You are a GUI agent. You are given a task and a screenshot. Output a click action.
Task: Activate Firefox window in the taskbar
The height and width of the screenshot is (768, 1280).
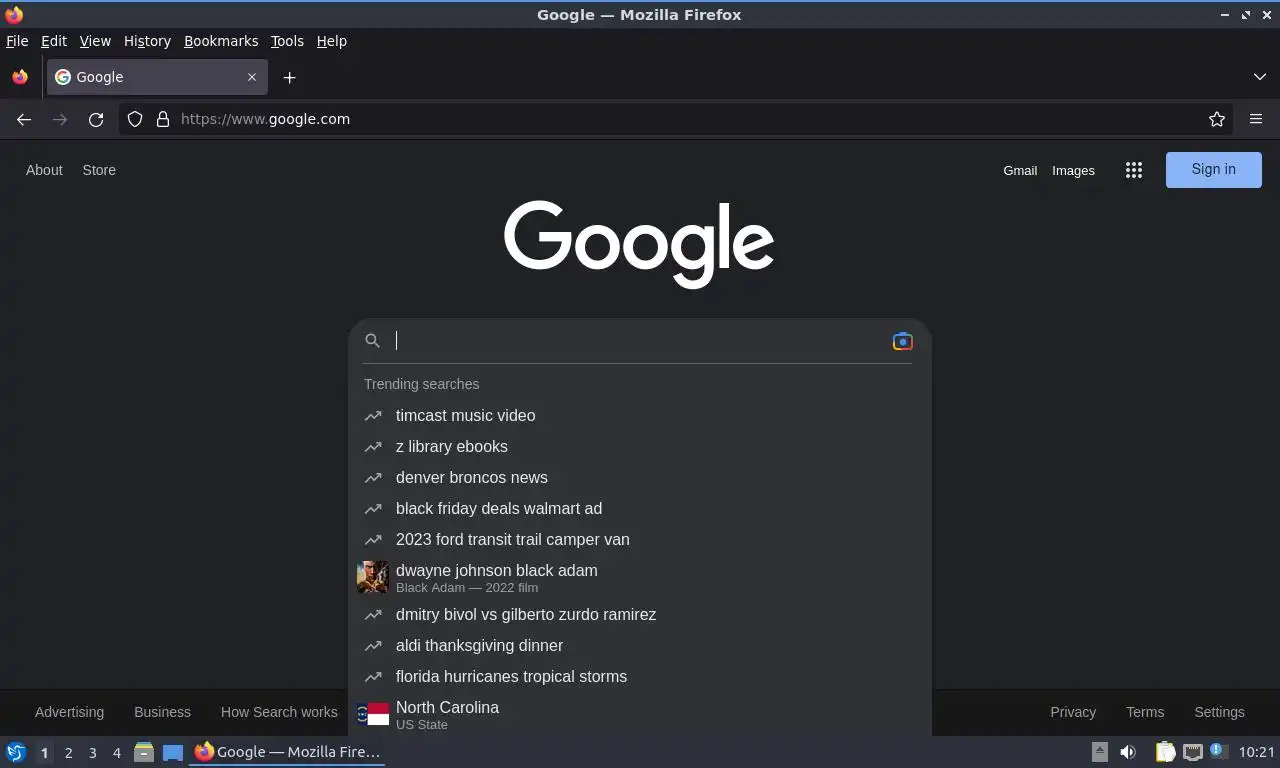click(288, 752)
